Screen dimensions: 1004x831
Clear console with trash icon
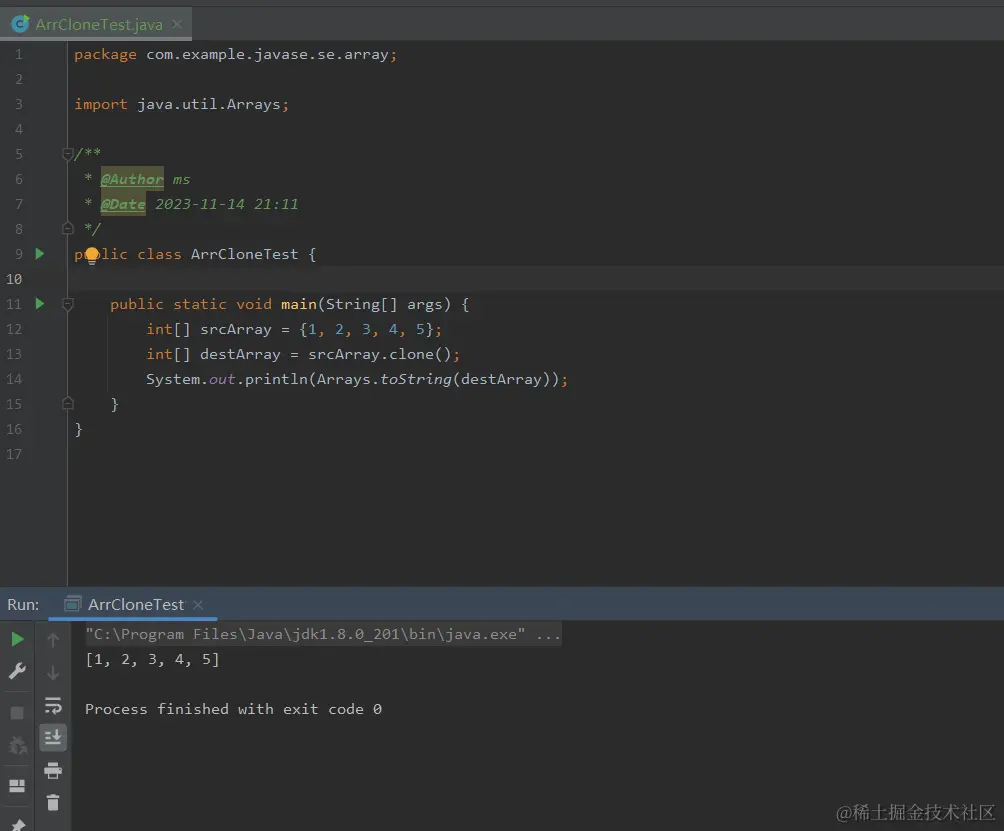(x=53, y=802)
